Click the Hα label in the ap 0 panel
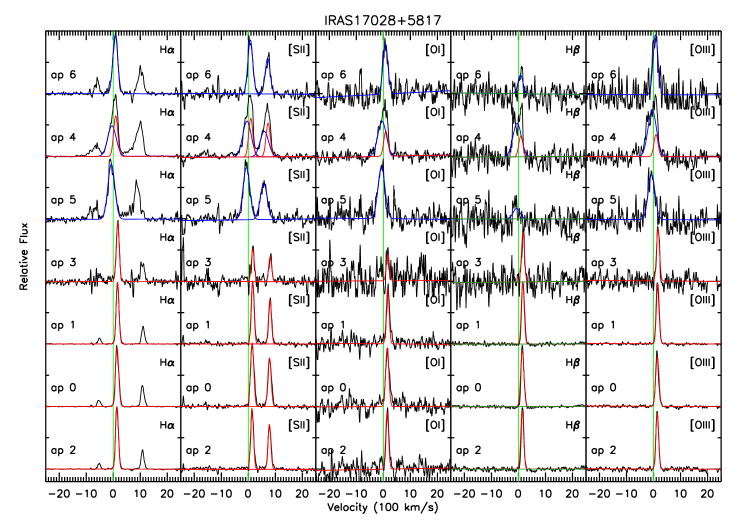 167,362
